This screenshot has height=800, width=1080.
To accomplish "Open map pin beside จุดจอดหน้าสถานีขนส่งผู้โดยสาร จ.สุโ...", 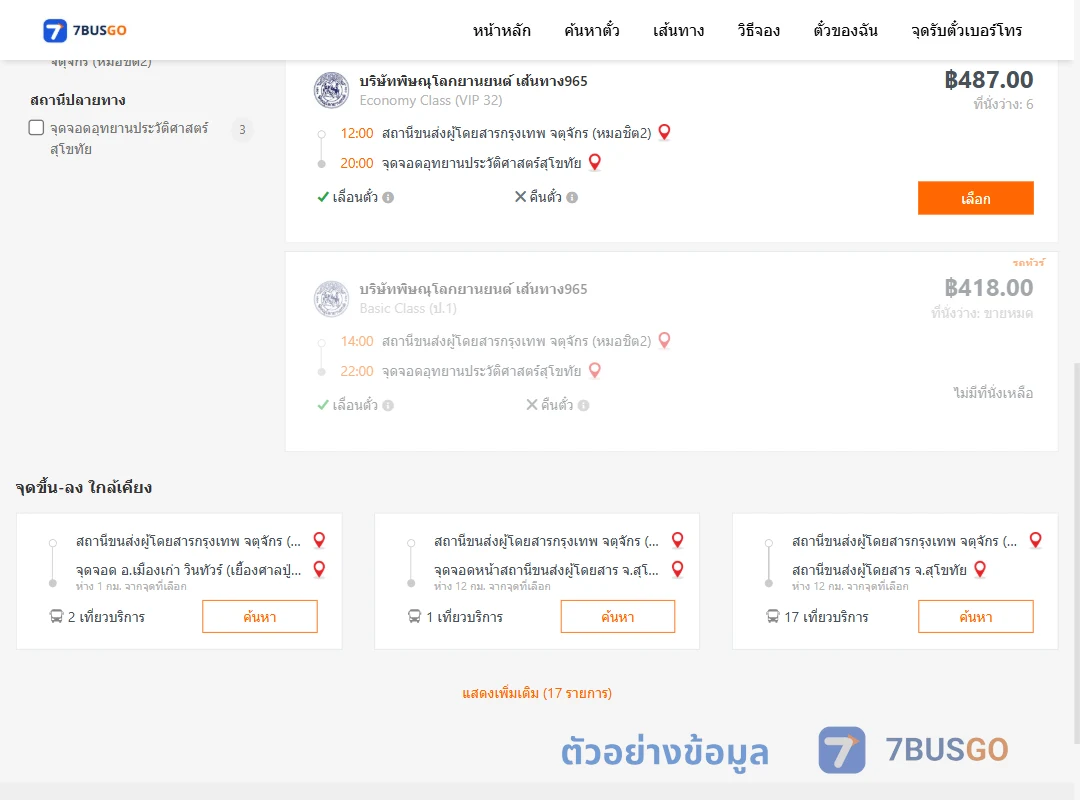I will (x=678, y=568).
